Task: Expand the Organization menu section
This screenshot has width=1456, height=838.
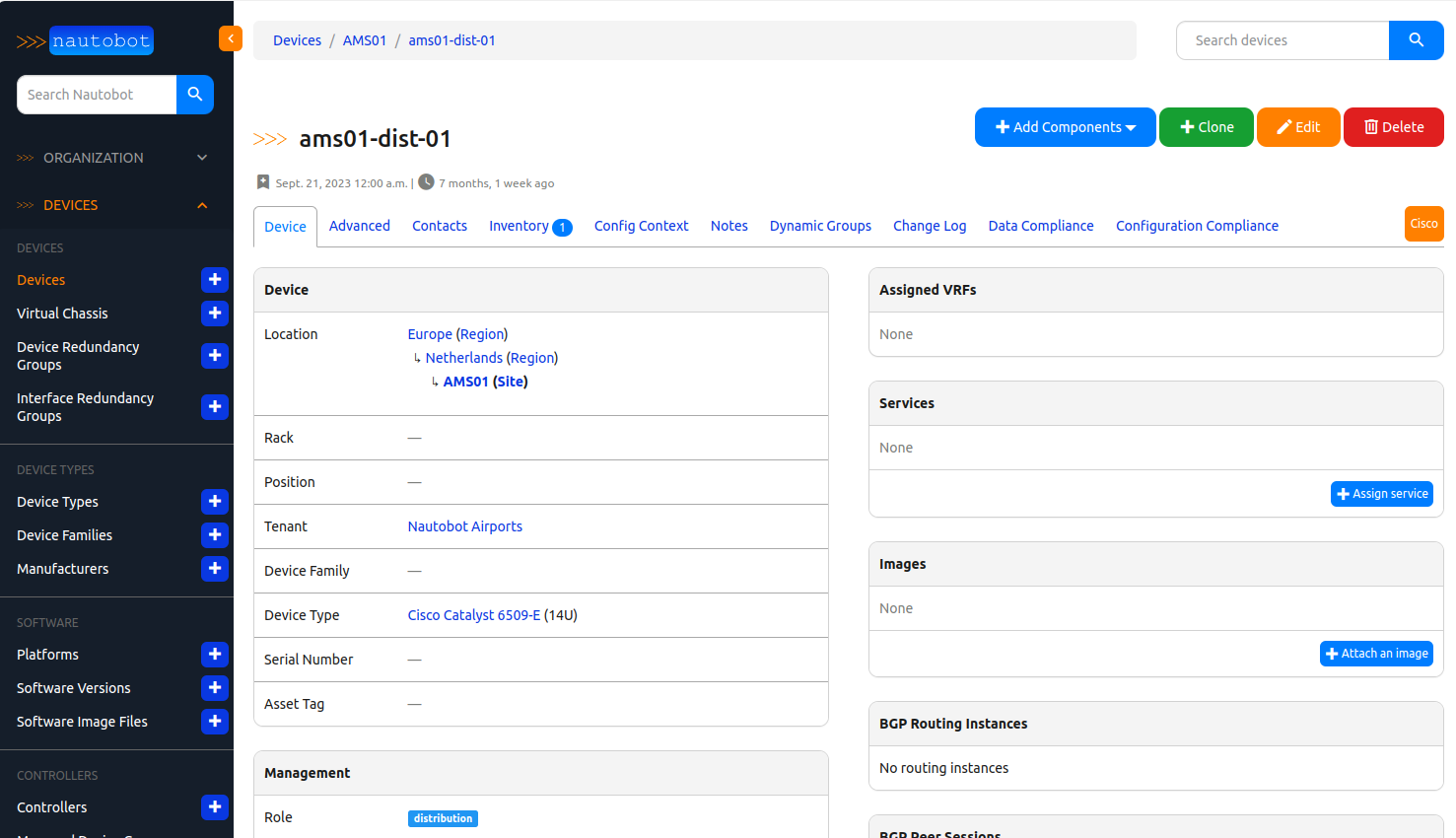Action: [x=113, y=158]
